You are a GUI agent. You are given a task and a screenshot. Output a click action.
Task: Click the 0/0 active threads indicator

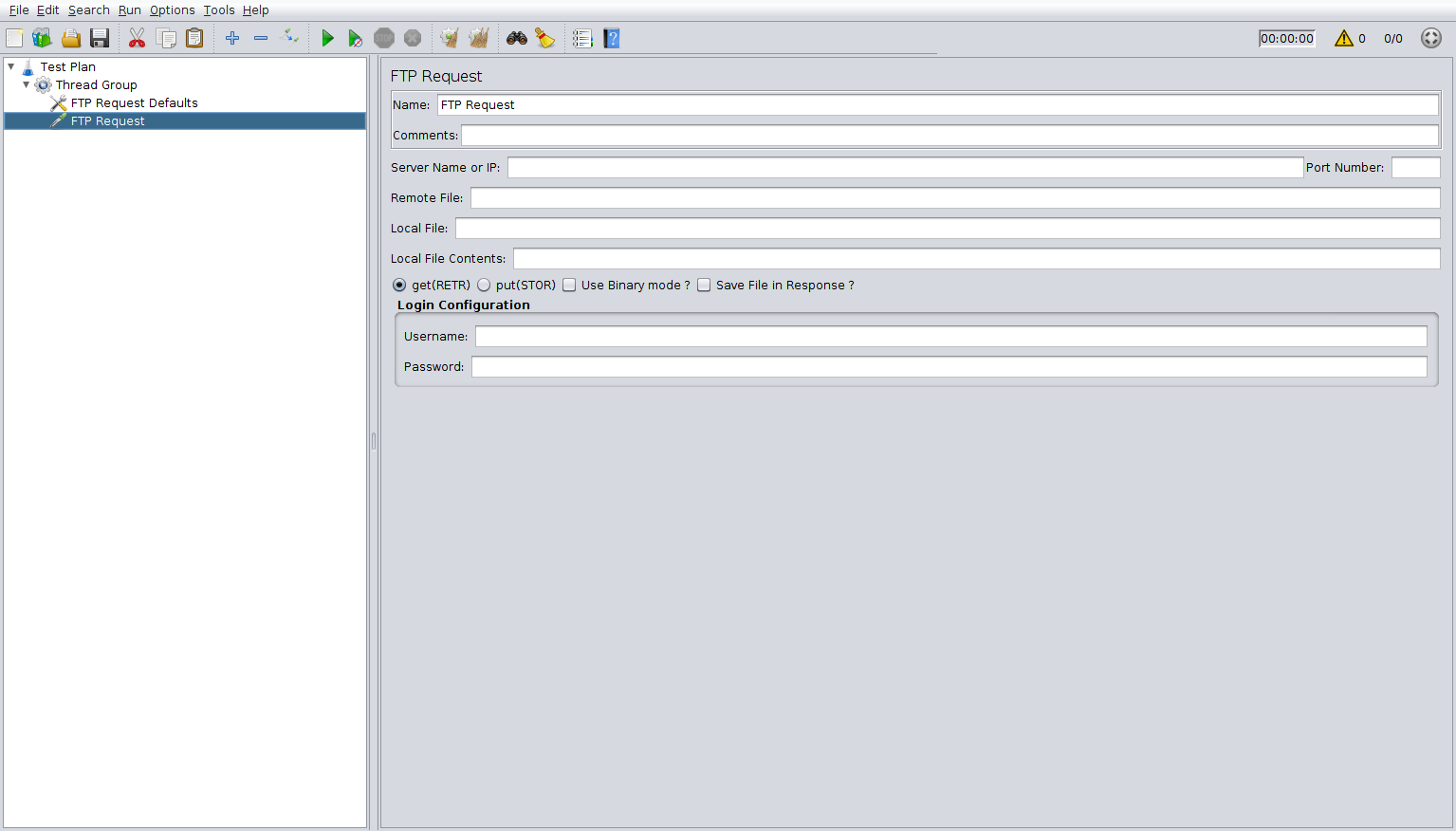tap(1392, 38)
